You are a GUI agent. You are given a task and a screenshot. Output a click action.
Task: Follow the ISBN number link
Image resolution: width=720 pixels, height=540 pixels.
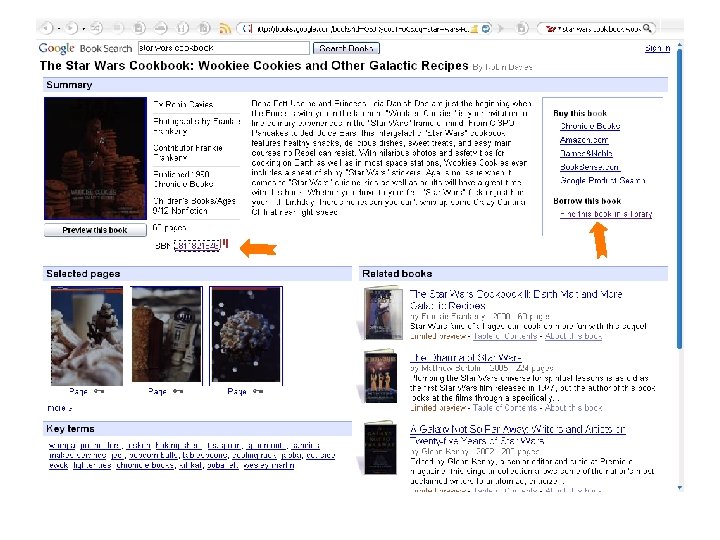197,246
